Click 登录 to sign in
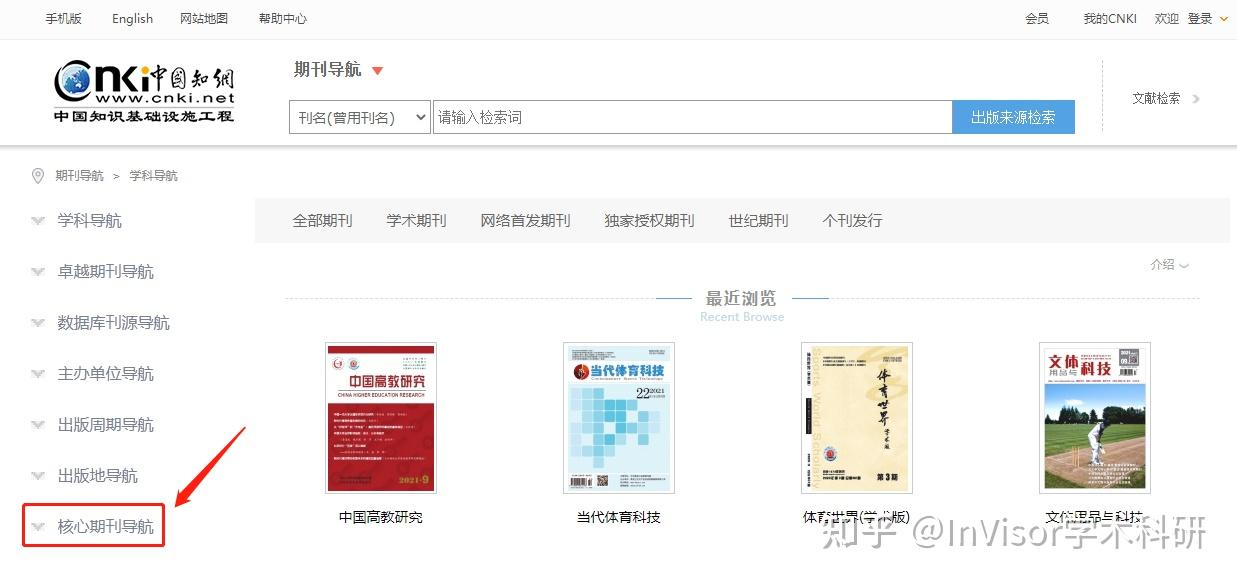 pyautogui.click(x=1199, y=18)
